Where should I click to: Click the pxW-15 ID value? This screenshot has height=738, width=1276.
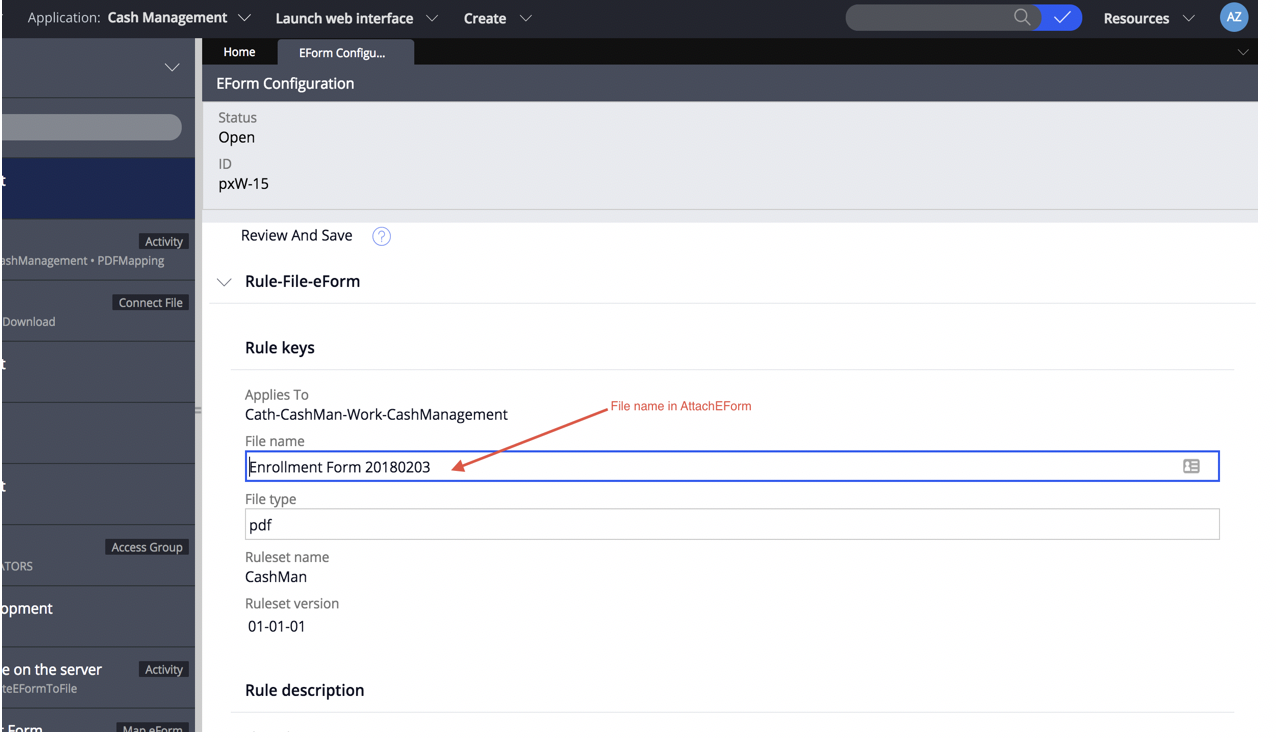click(244, 184)
